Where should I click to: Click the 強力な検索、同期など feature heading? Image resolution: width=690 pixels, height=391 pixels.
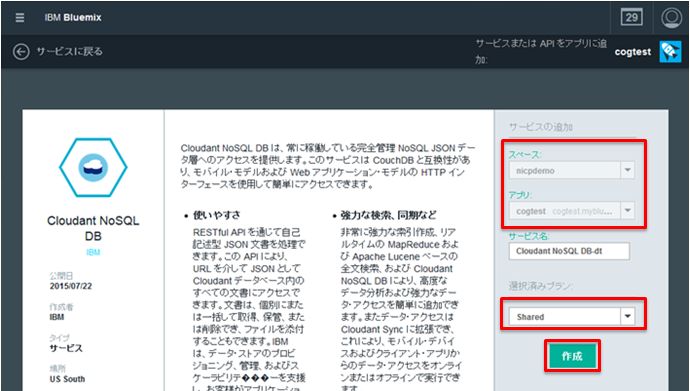tap(388, 216)
